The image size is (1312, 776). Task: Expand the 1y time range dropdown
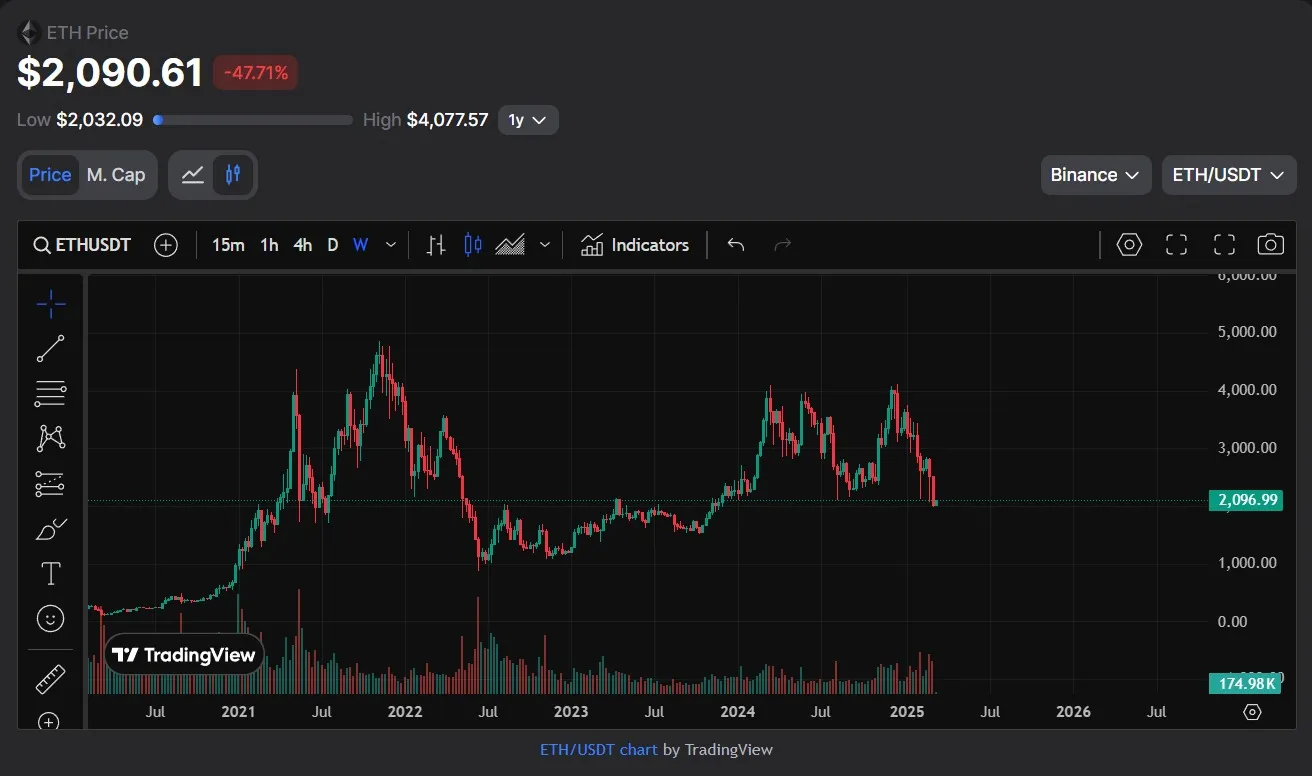coord(527,120)
